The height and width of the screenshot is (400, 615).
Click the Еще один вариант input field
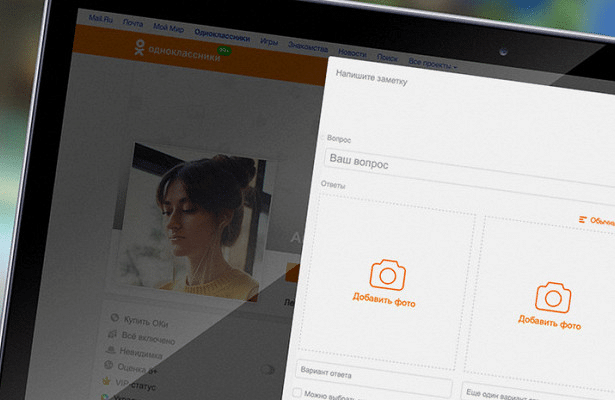pos(538,392)
